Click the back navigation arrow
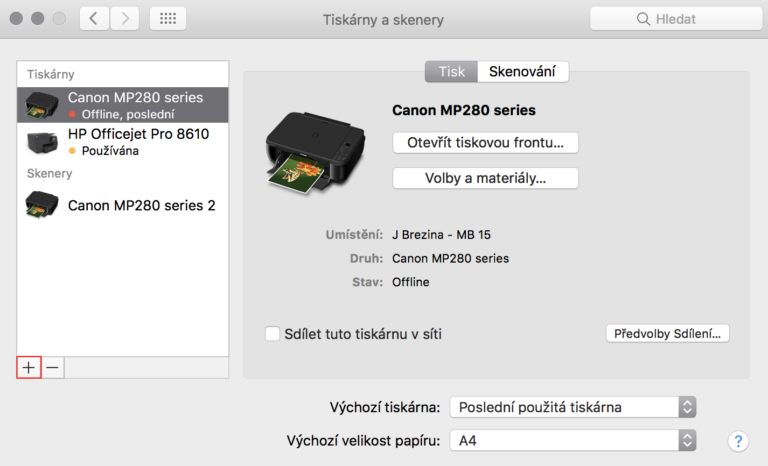Screen dimensions: 768x466 click(94, 19)
